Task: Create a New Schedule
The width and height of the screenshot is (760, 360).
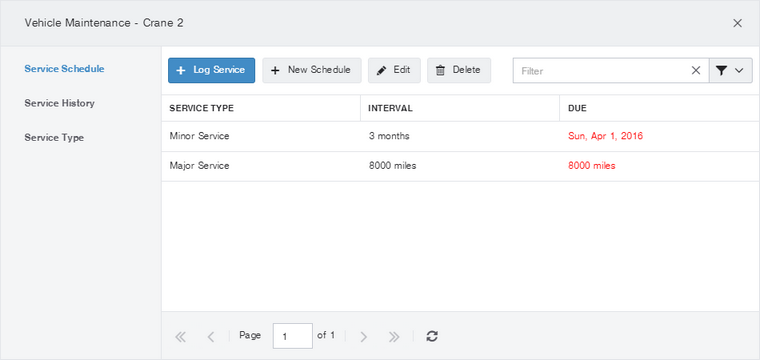Action: click(312, 70)
